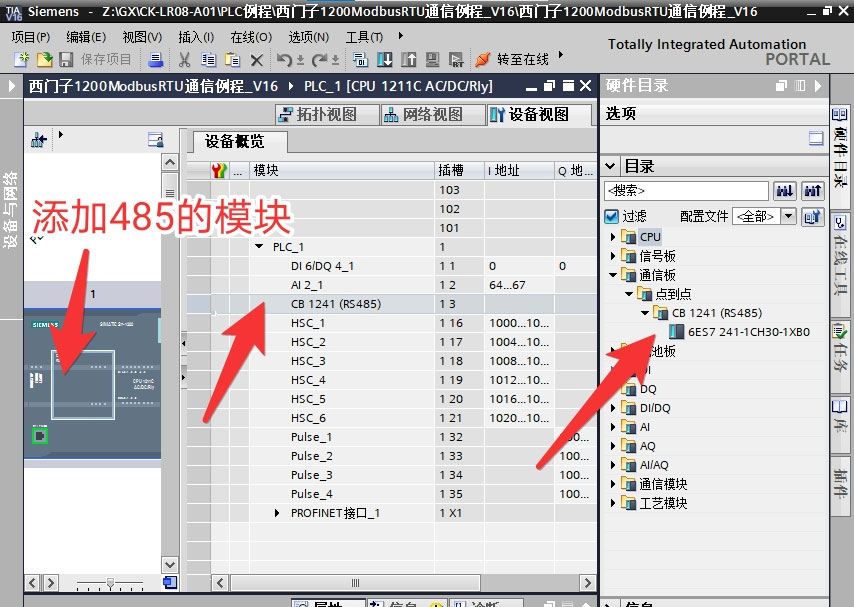Click the download to device icon
854x607 pixels.
pos(385,59)
